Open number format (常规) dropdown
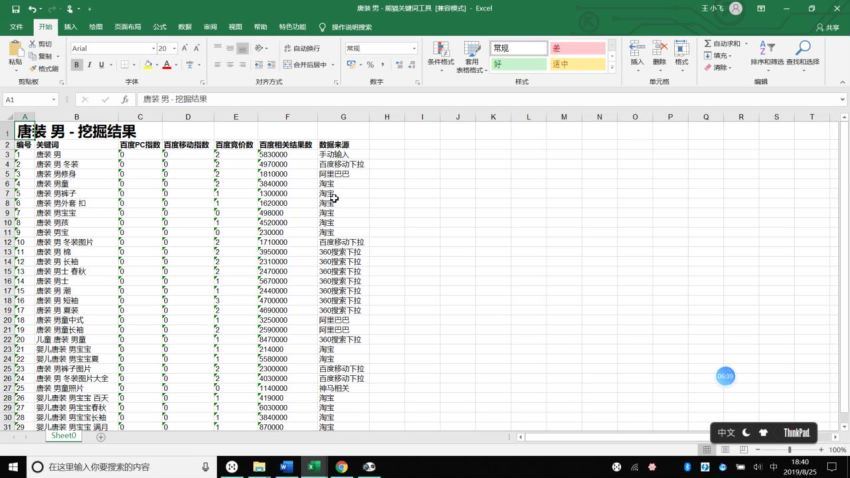 [414, 48]
